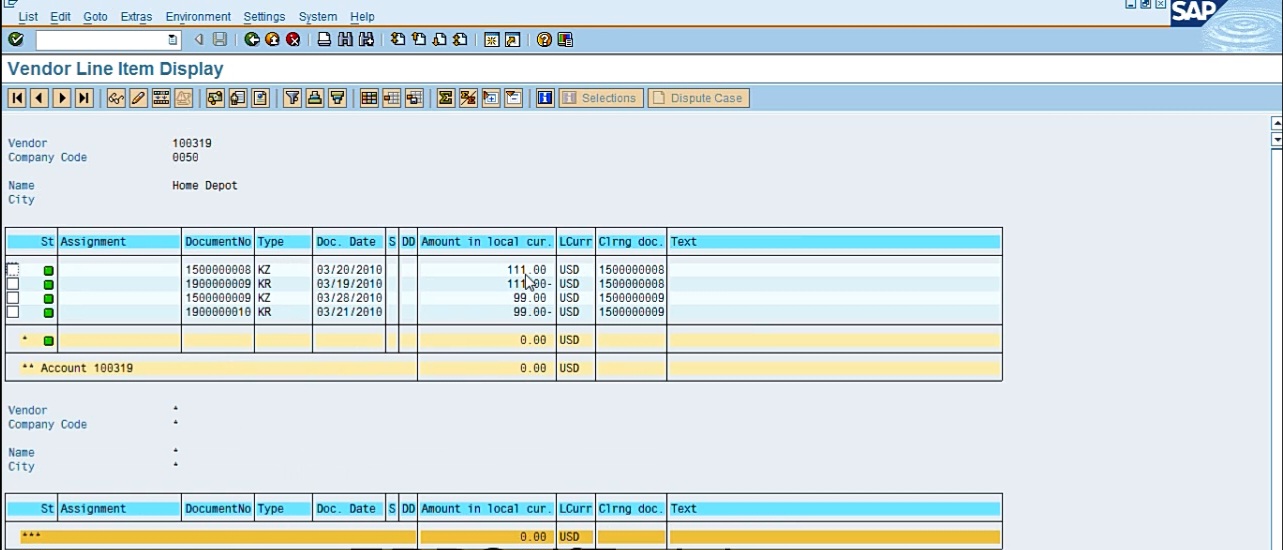Image resolution: width=1283 pixels, height=550 pixels.
Task: Click the Generate Shortcut icon
Action: [513, 40]
